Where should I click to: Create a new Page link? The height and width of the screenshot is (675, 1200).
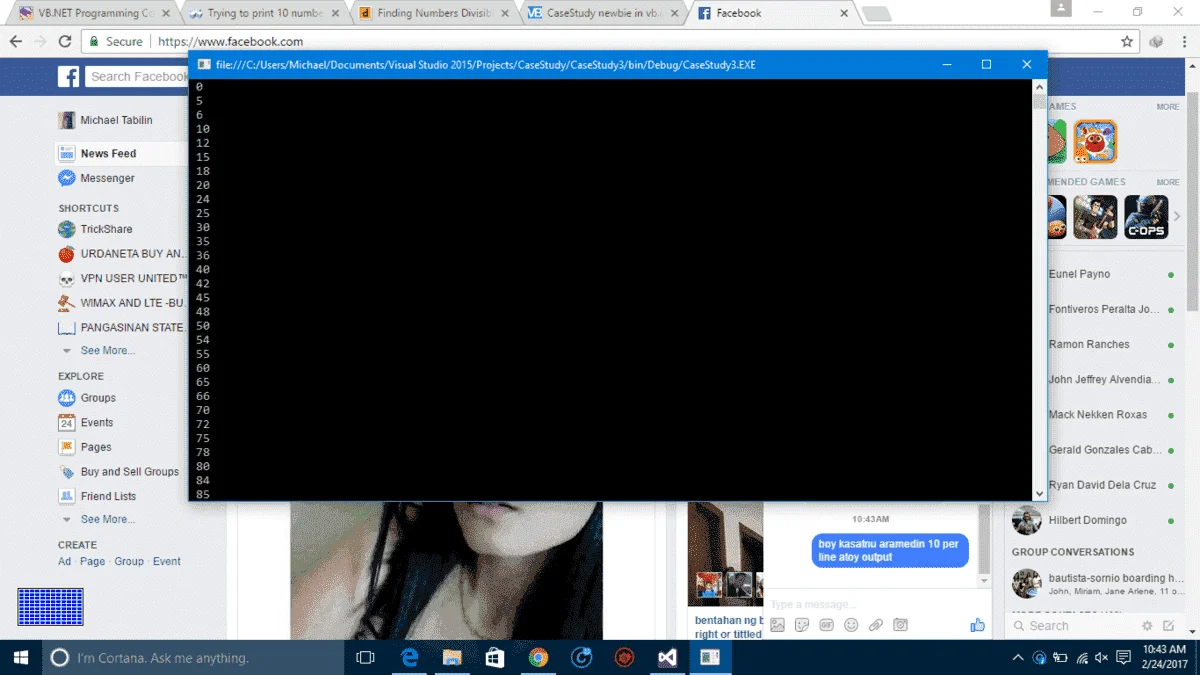[92, 562]
